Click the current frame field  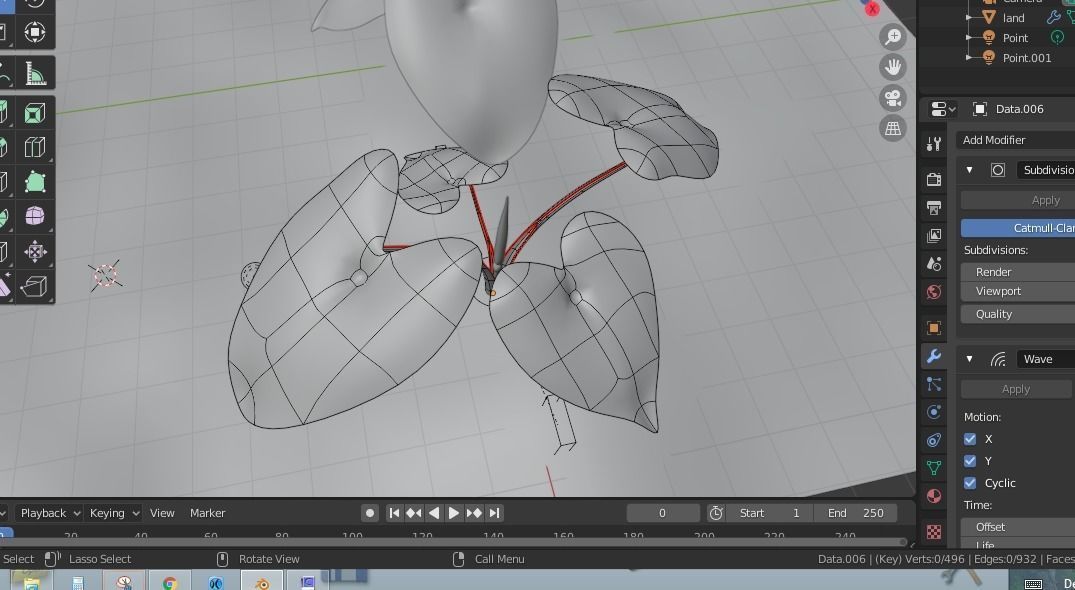tap(662, 513)
